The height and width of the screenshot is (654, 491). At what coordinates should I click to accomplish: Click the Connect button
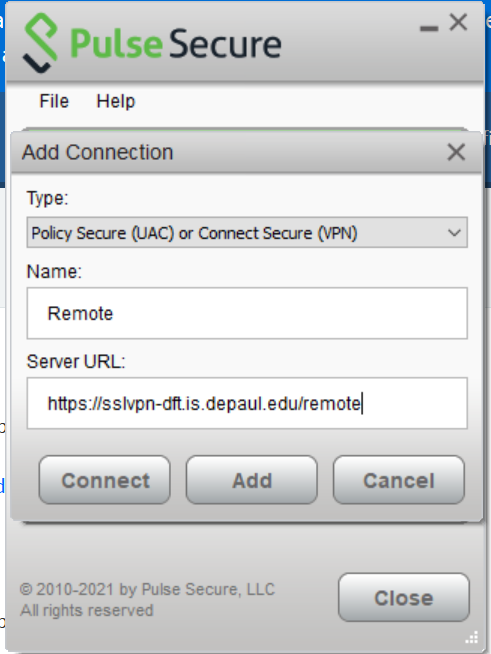click(x=105, y=480)
